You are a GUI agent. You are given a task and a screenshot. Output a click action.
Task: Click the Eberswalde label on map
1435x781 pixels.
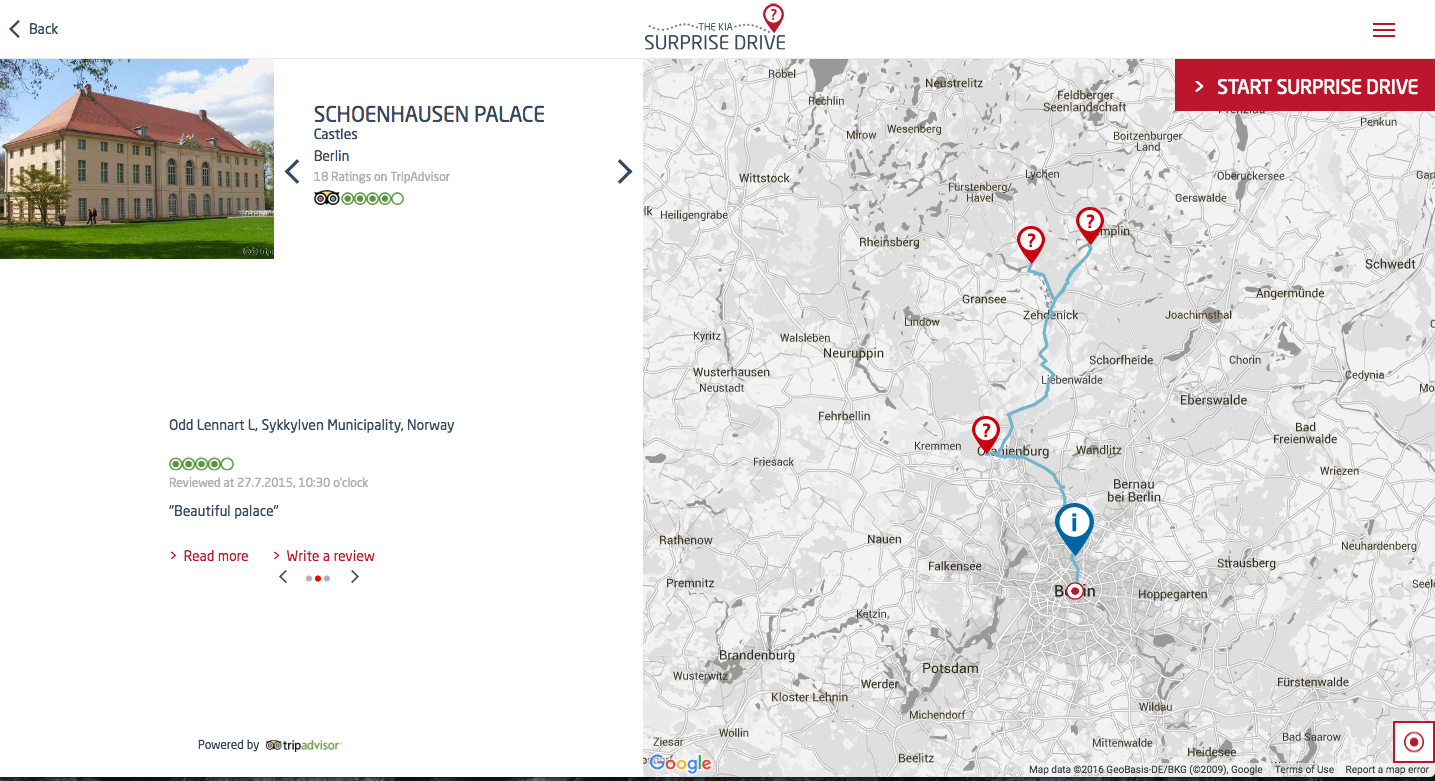(x=1214, y=400)
